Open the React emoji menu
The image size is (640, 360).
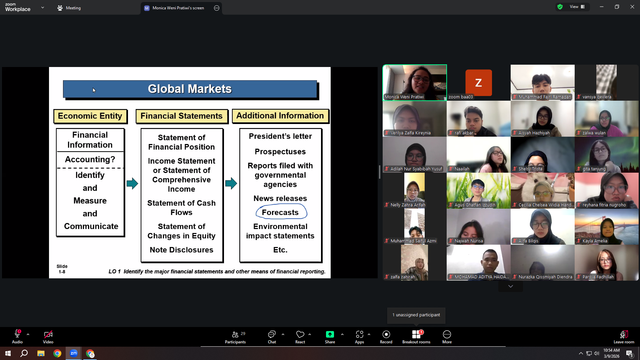tap(300, 337)
